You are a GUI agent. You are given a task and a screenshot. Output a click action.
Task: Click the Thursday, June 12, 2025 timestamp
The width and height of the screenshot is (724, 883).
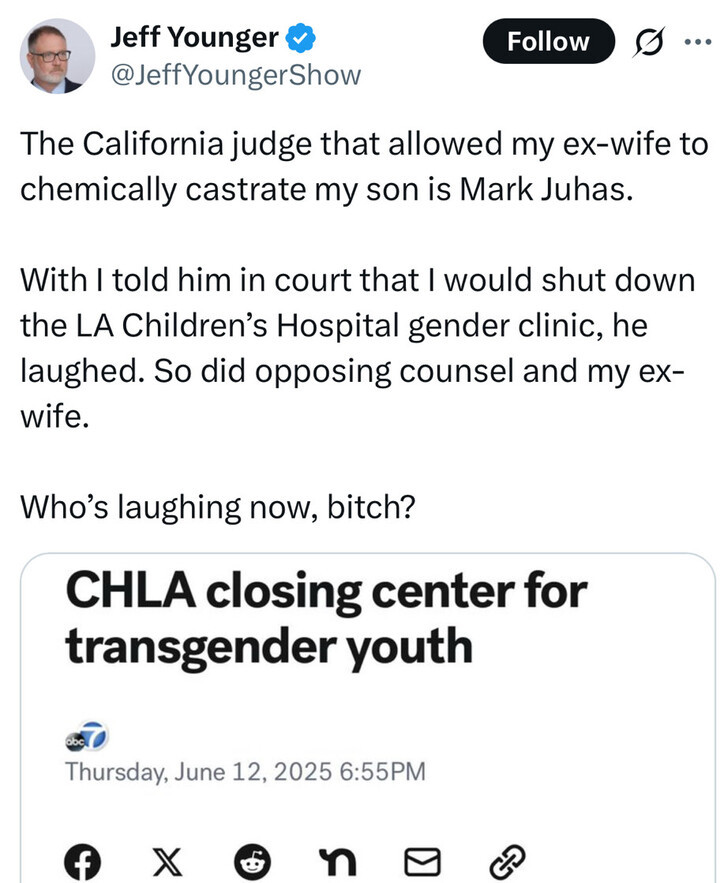click(x=245, y=772)
